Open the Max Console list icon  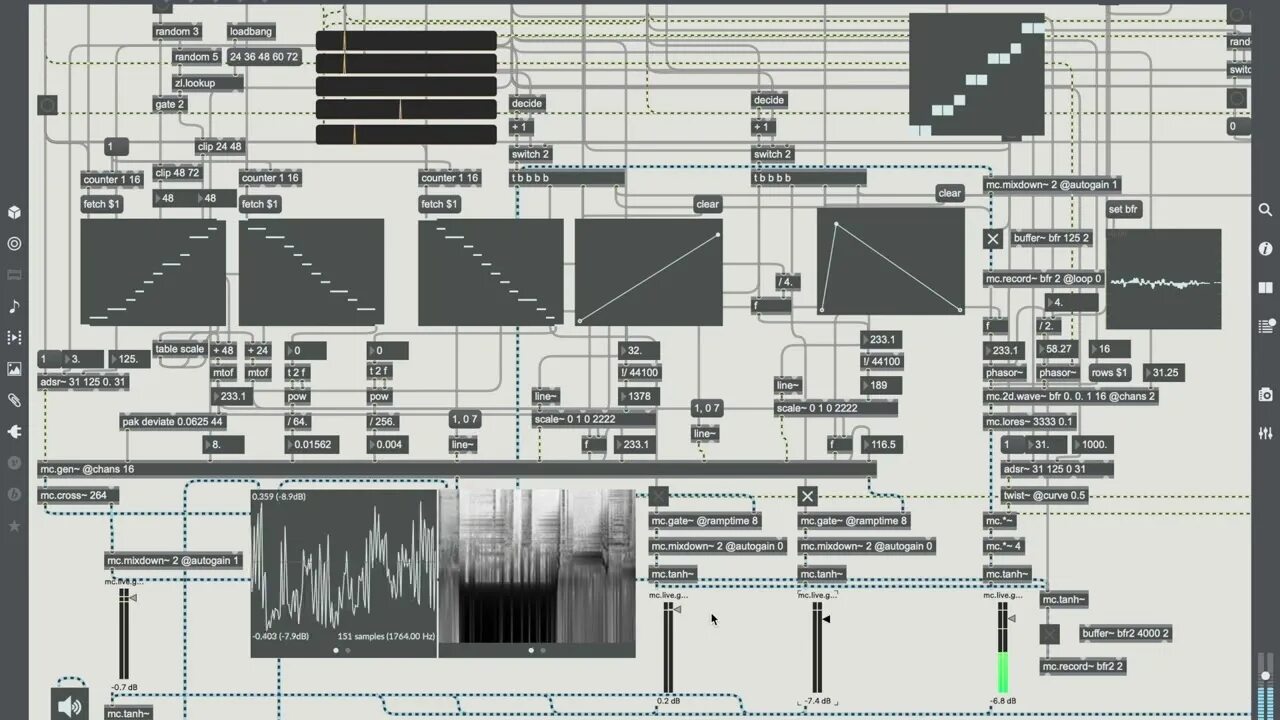point(1265,325)
